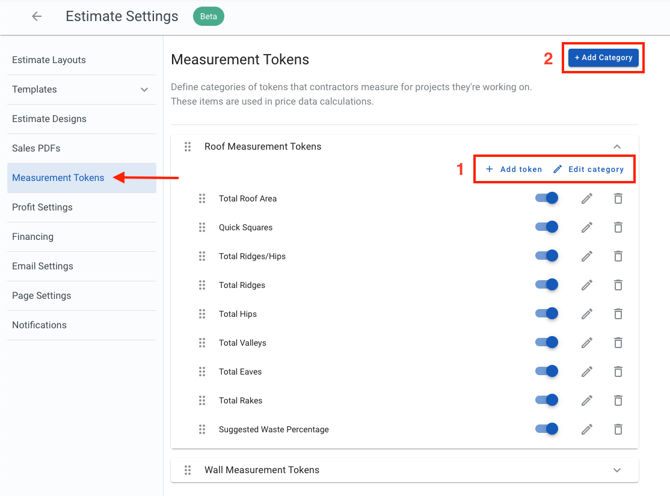Expand the Wall Measurement Tokens section
The image size is (670, 496).
pyautogui.click(x=617, y=470)
